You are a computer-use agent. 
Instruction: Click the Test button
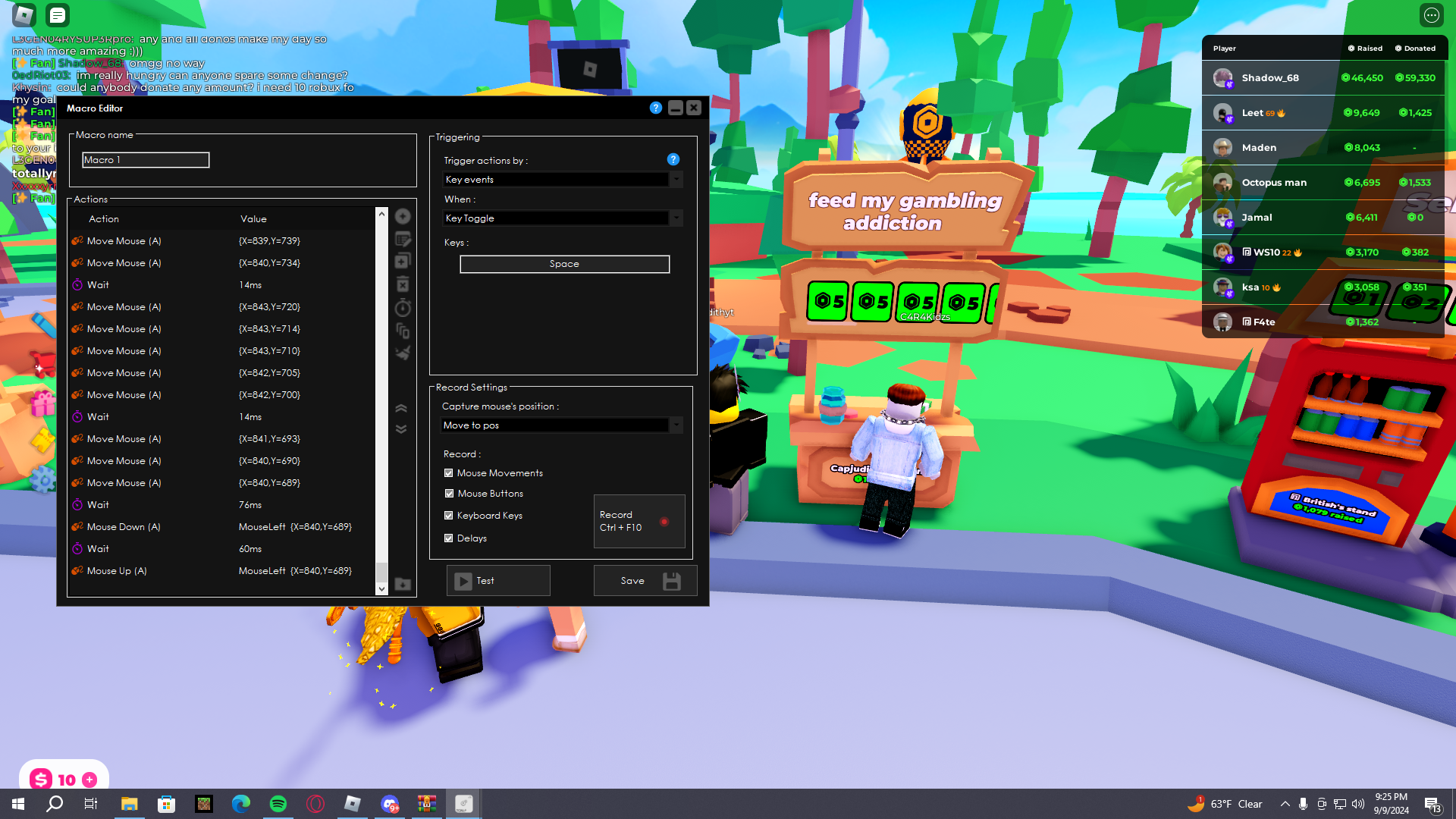coord(498,581)
